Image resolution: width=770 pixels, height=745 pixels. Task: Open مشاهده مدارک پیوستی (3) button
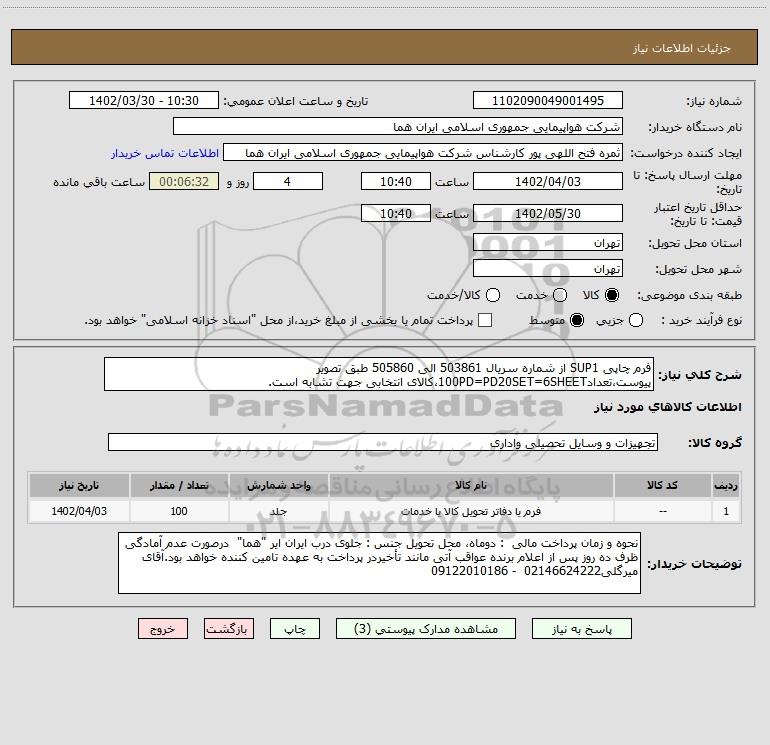tap(426, 629)
